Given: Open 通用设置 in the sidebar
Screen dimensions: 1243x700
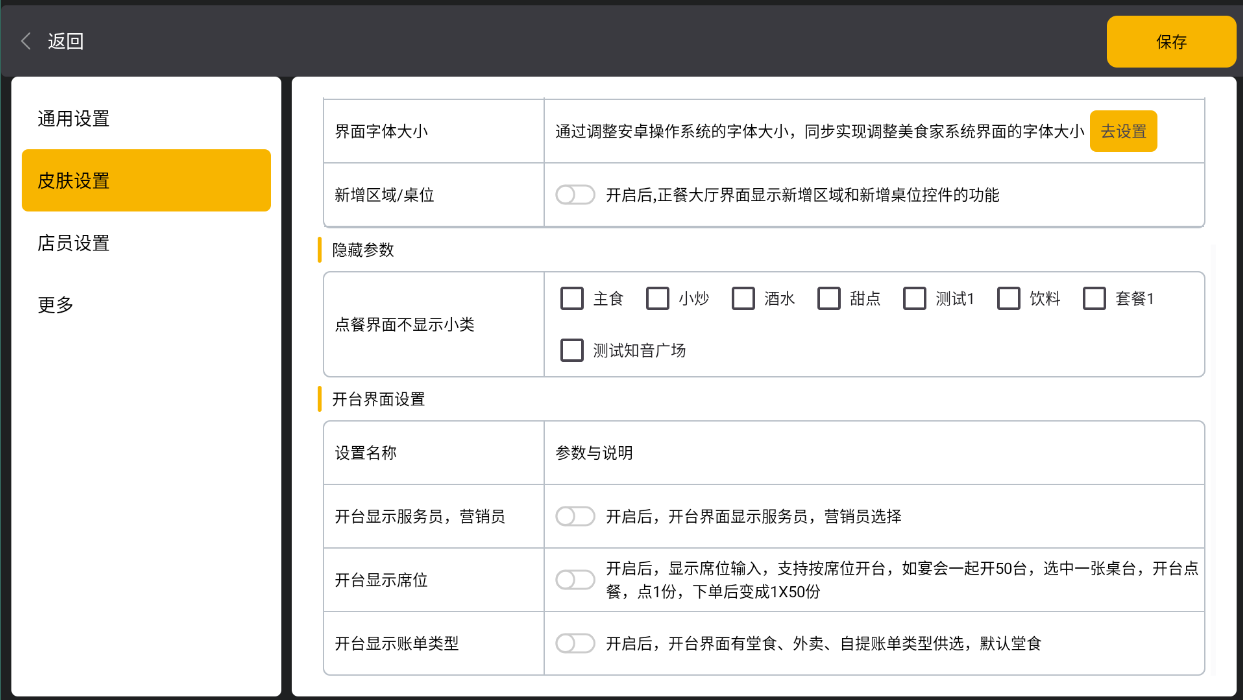Looking at the screenshot, I should (74, 119).
